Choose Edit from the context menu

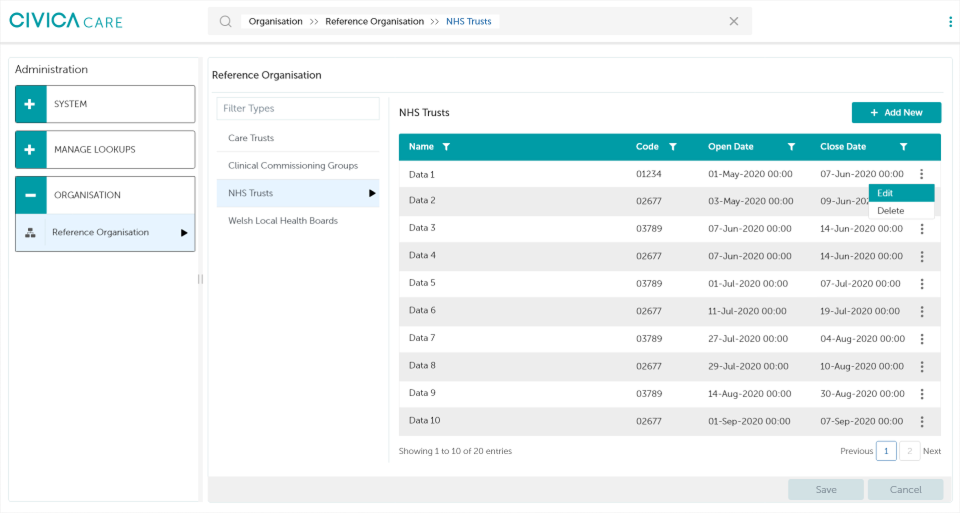(x=901, y=193)
